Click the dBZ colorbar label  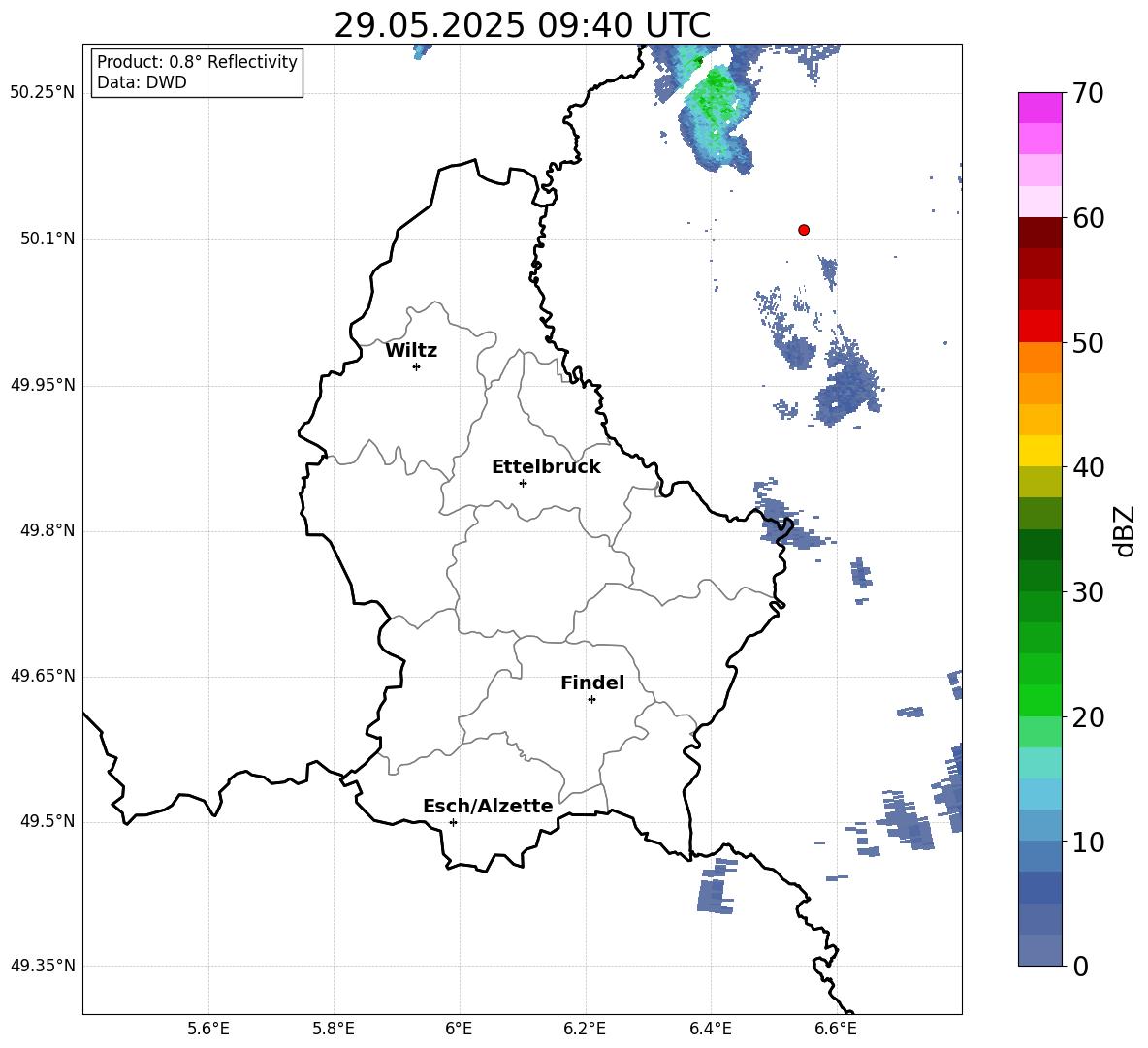[x=1125, y=531]
